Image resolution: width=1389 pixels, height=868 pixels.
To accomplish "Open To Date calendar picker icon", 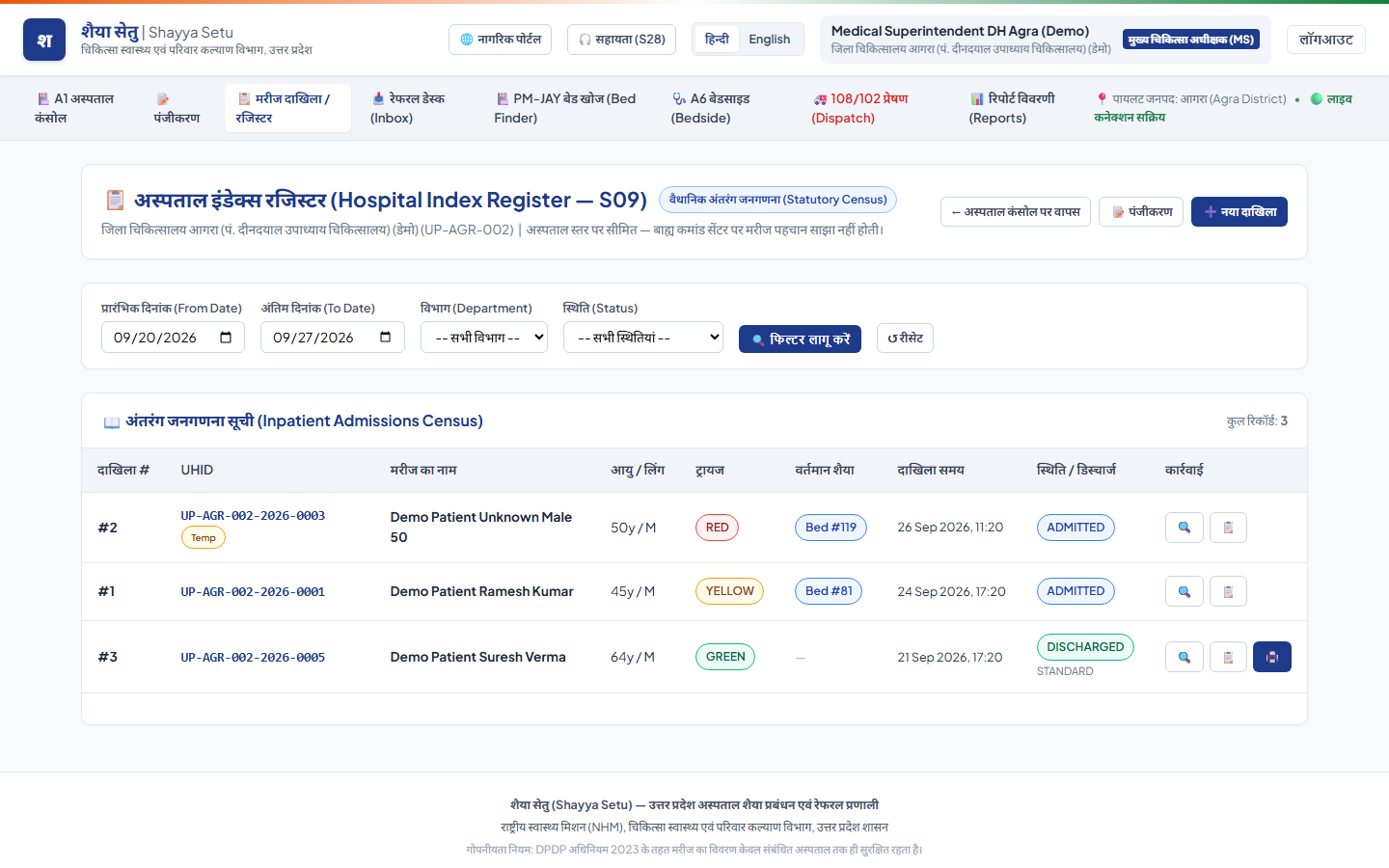I will point(386,338).
